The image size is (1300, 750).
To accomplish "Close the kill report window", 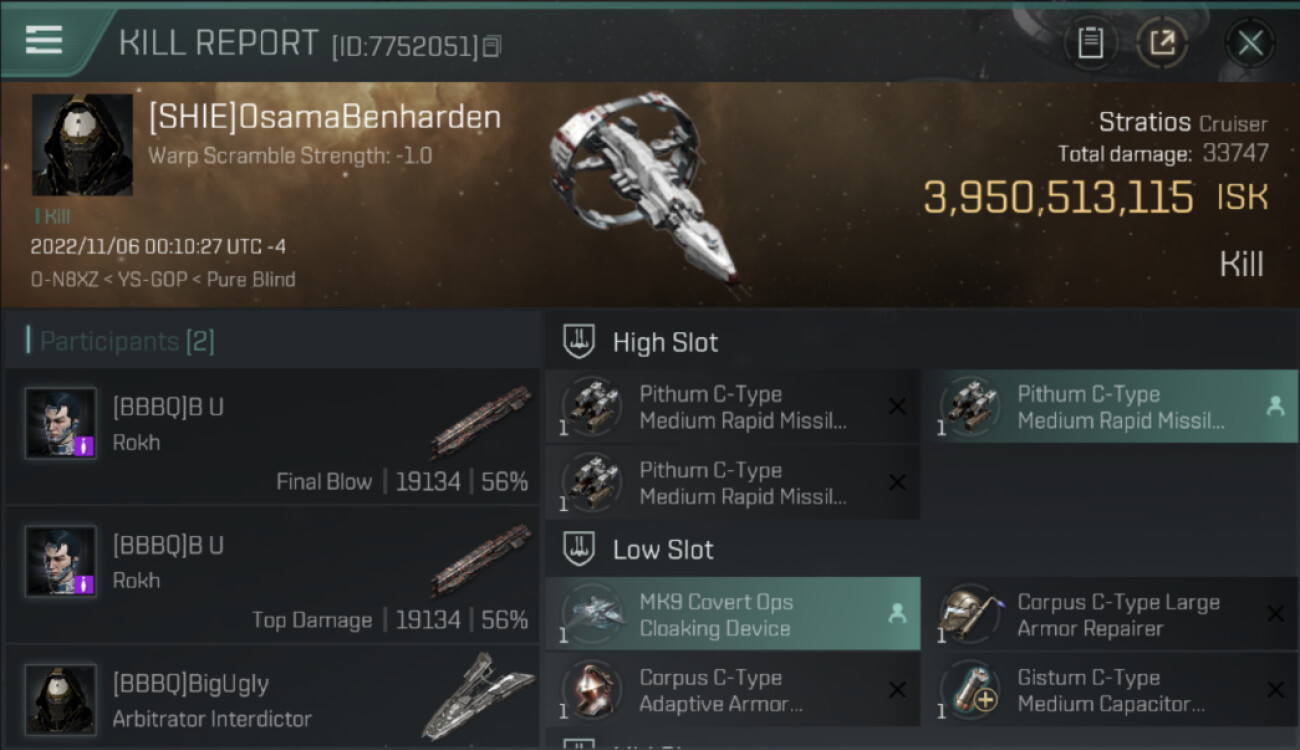I will coord(1250,43).
